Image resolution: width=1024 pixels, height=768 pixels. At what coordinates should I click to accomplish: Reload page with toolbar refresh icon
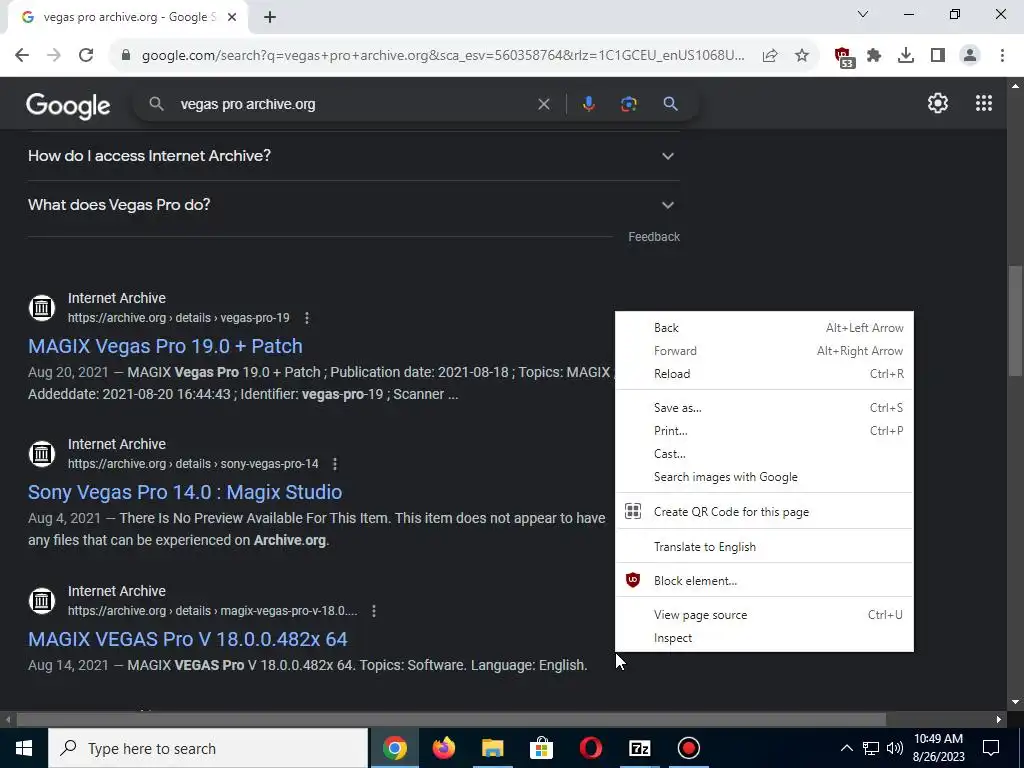click(86, 56)
